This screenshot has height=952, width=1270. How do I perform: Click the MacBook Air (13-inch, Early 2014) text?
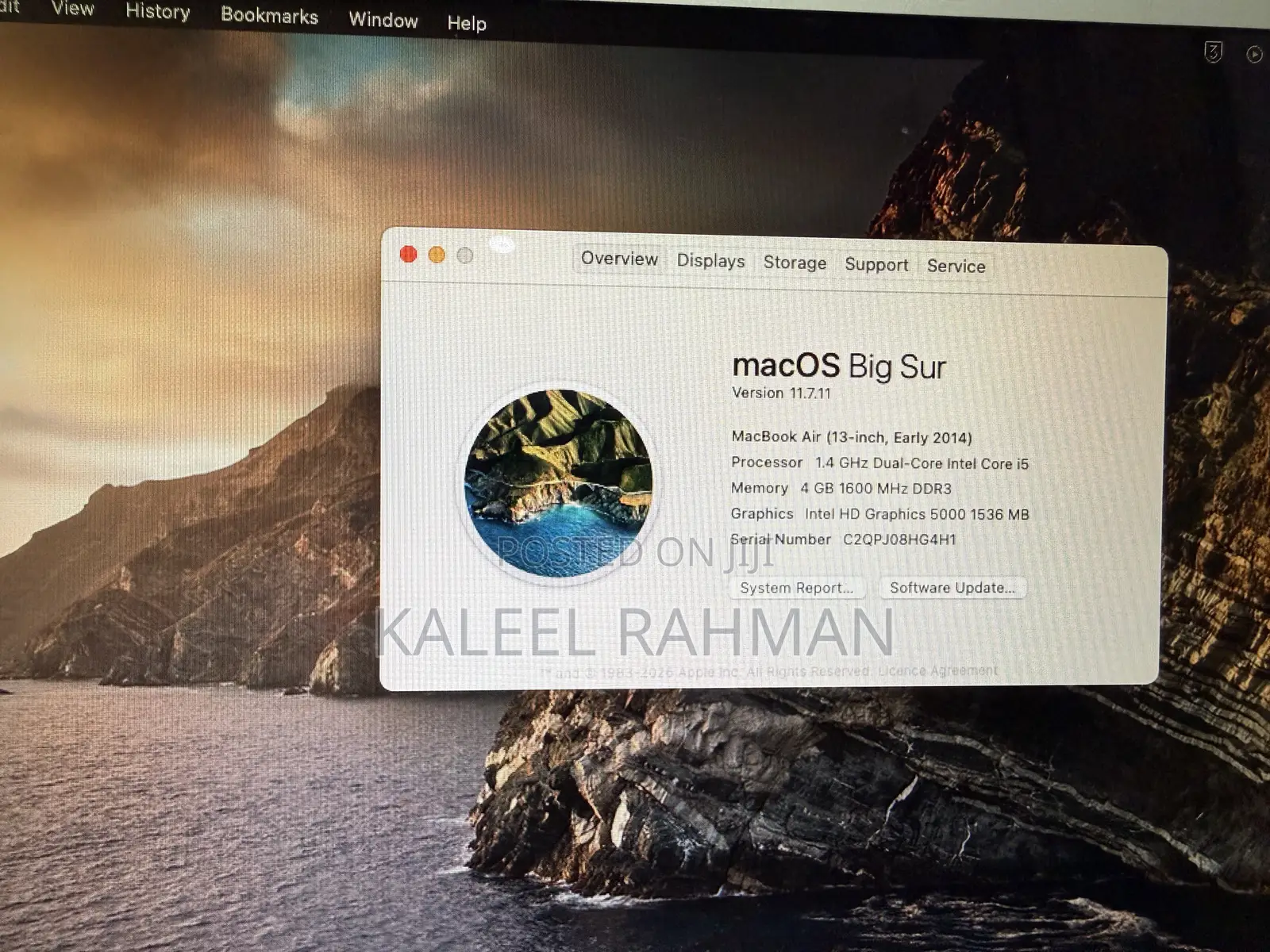click(851, 437)
